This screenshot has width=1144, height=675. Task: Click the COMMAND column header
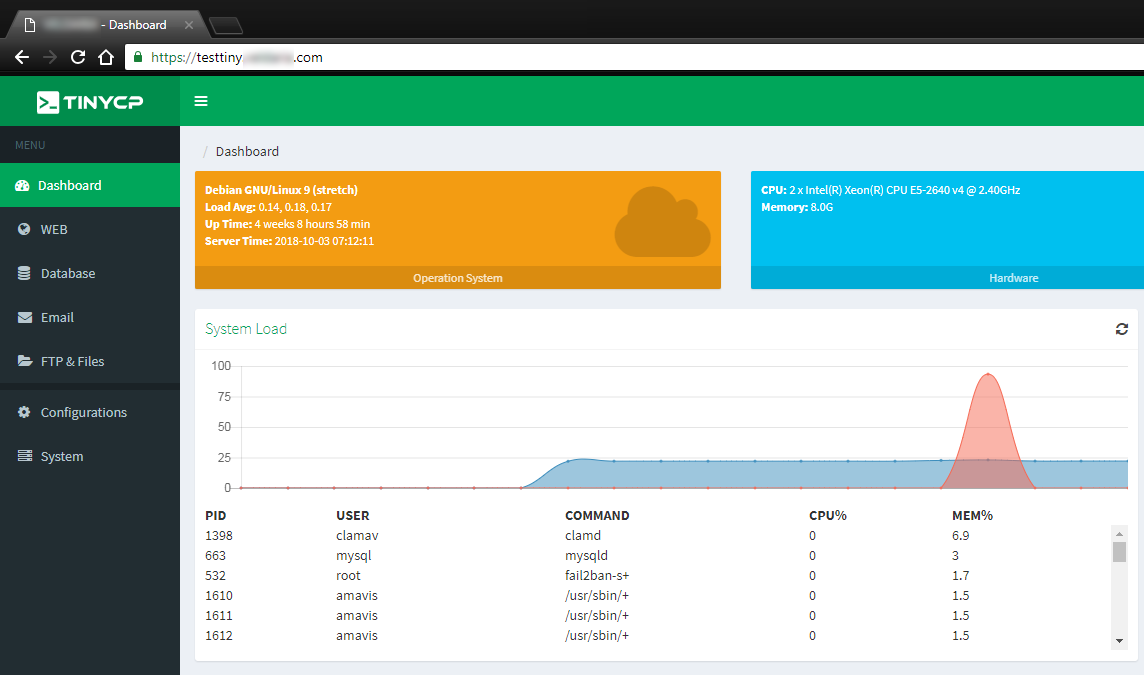pos(597,515)
